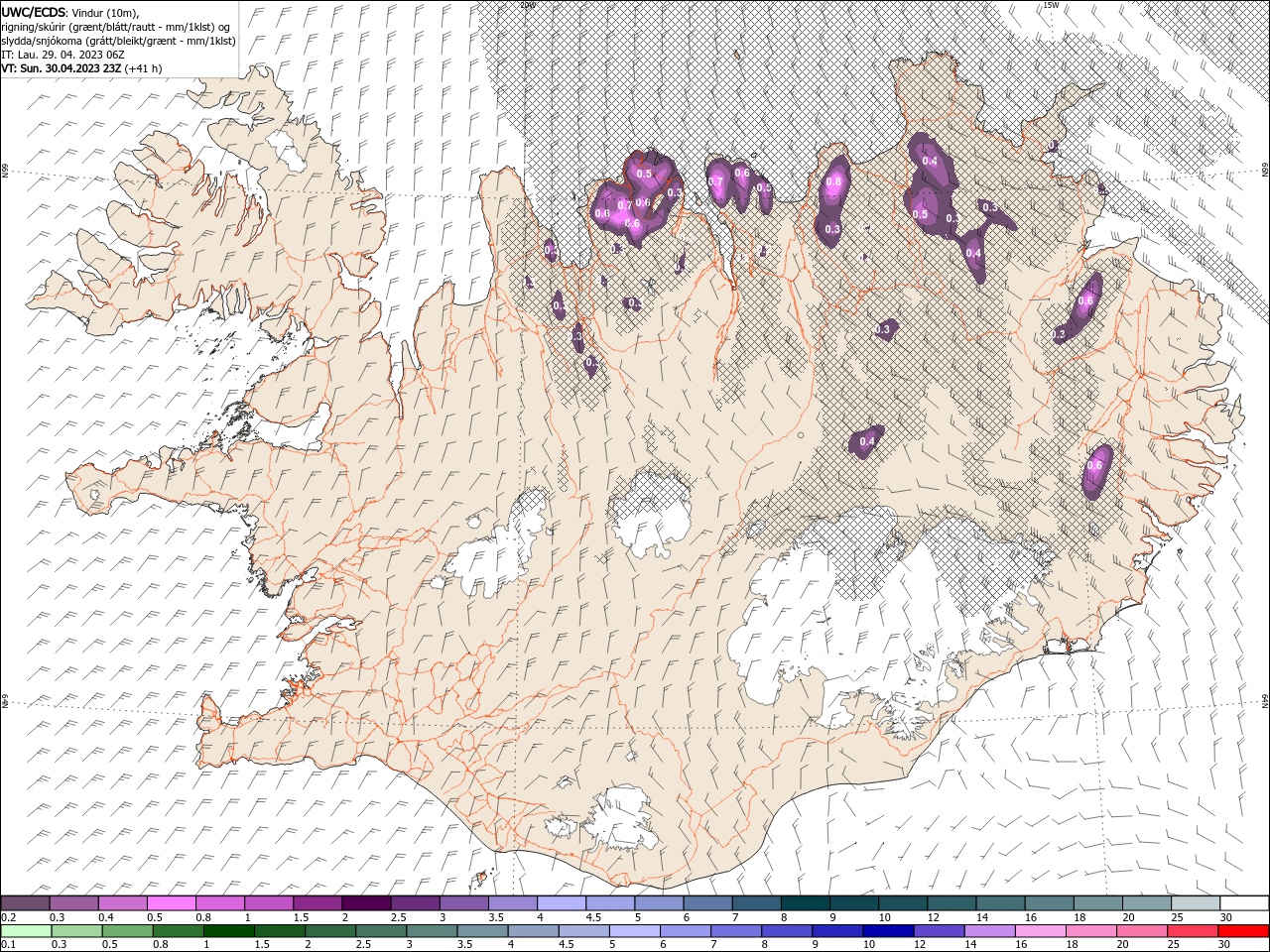The image size is (1270, 952).
Task: Click the '0.4' label on top snow scale
Action: (x=105, y=917)
